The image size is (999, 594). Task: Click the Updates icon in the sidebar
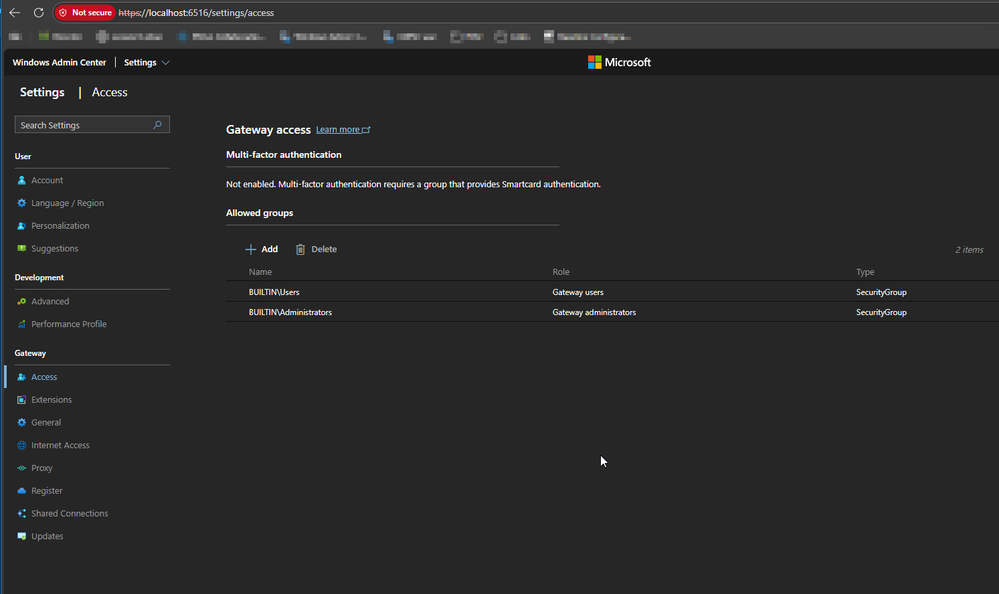click(22, 537)
